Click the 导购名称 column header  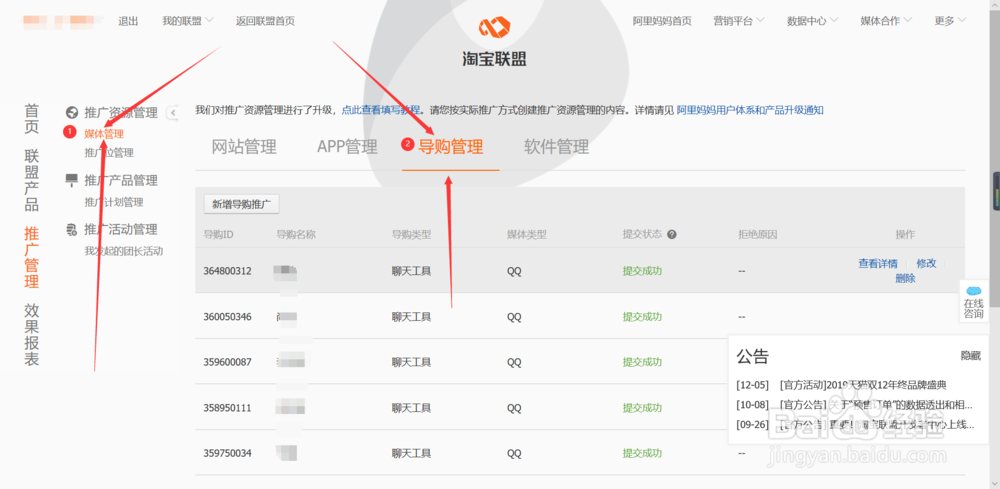(x=296, y=235)
